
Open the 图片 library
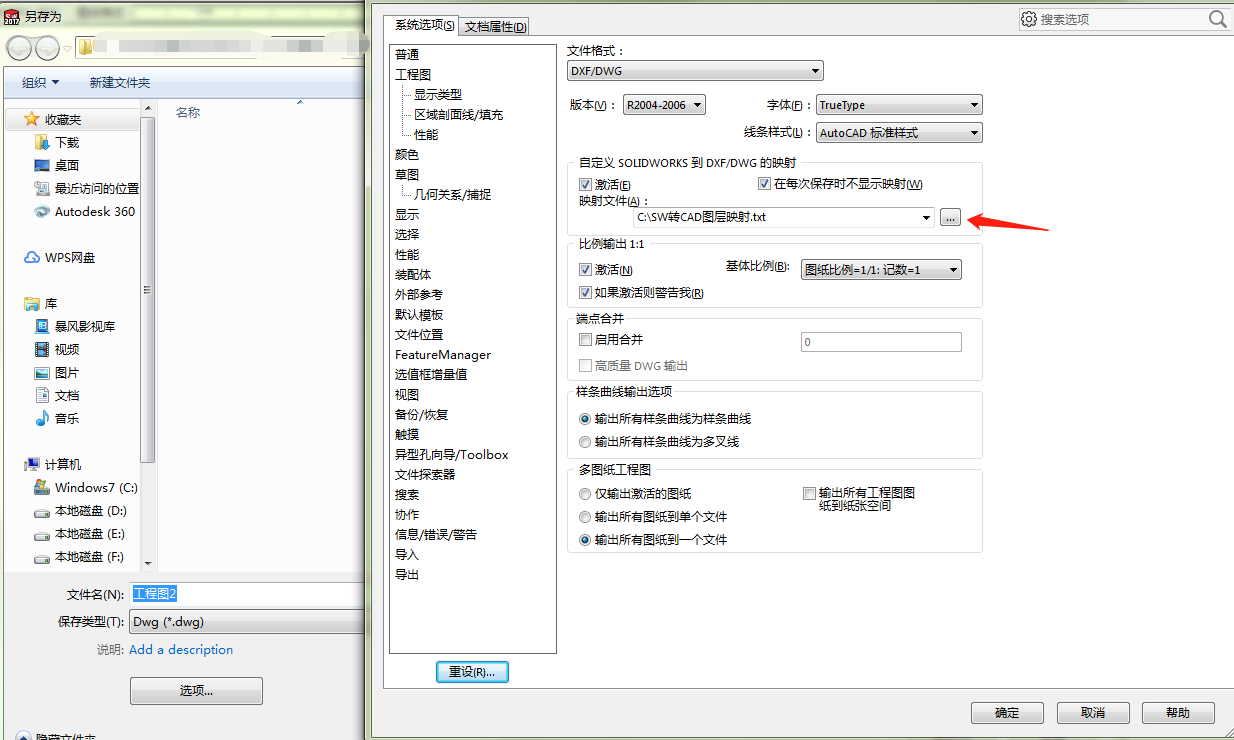(x=57, y=372)
